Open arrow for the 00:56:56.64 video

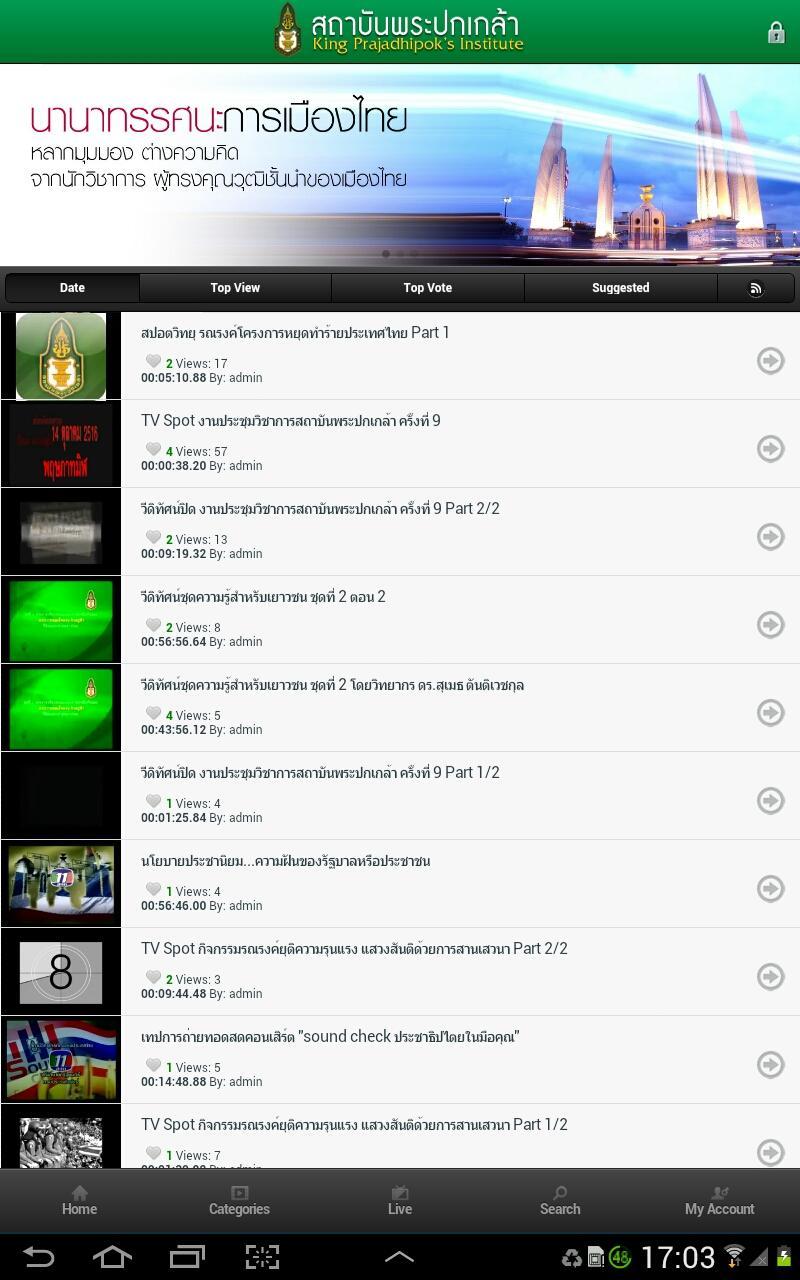click(x=770, y=624)
